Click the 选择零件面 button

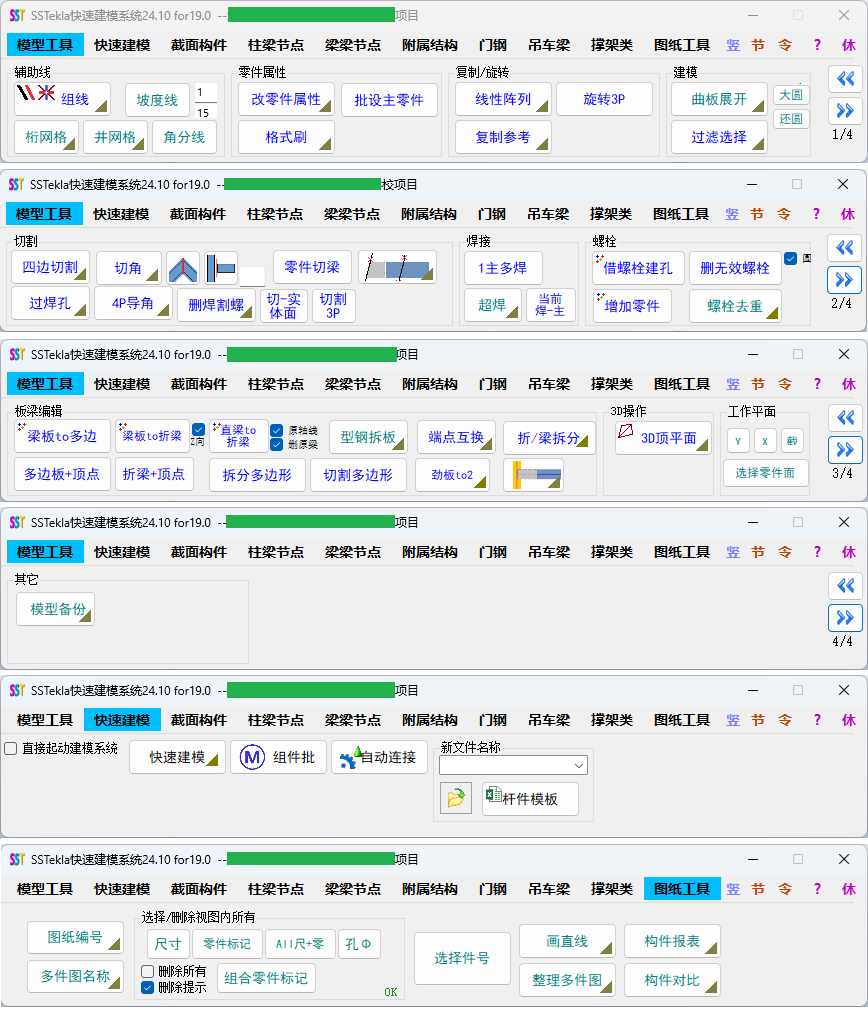765,472
